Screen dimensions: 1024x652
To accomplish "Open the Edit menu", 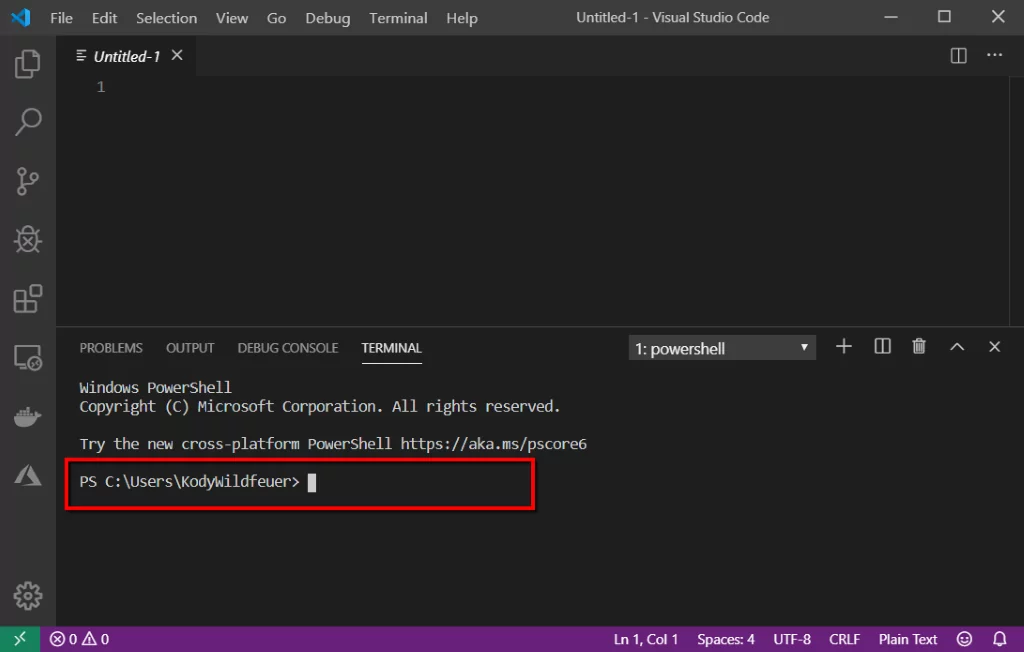I will click(104, 18).
